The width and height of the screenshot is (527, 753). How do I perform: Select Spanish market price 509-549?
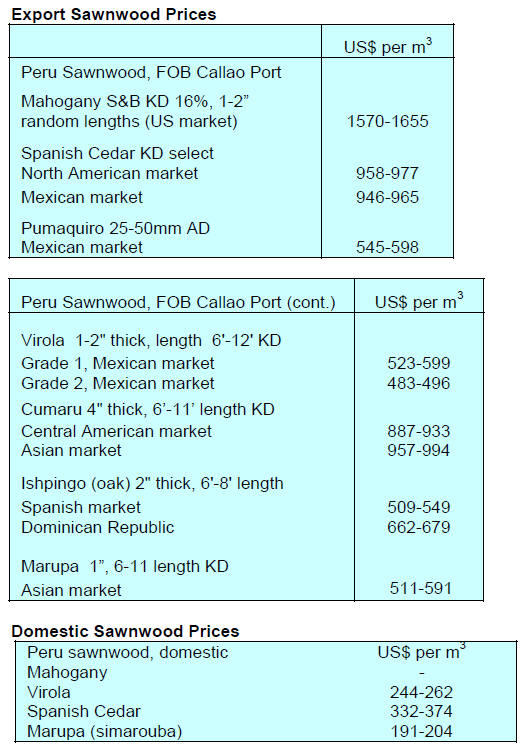click(418, 507)
